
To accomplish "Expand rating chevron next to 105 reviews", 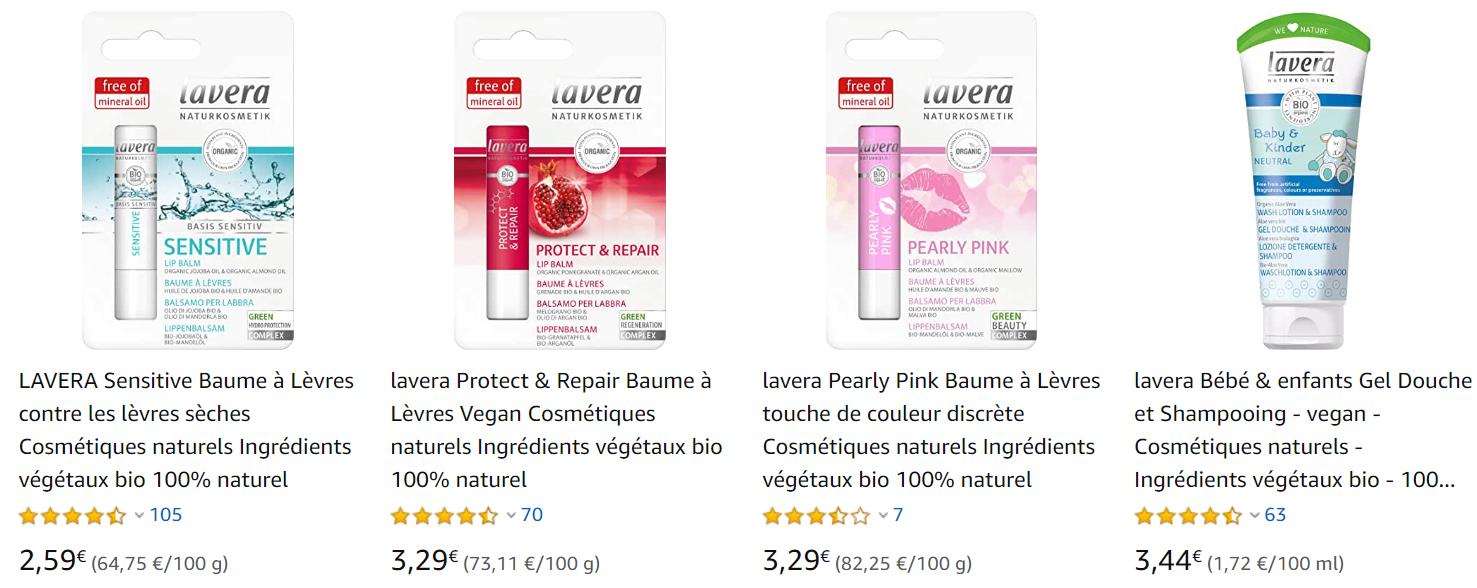I will point(139,516).
